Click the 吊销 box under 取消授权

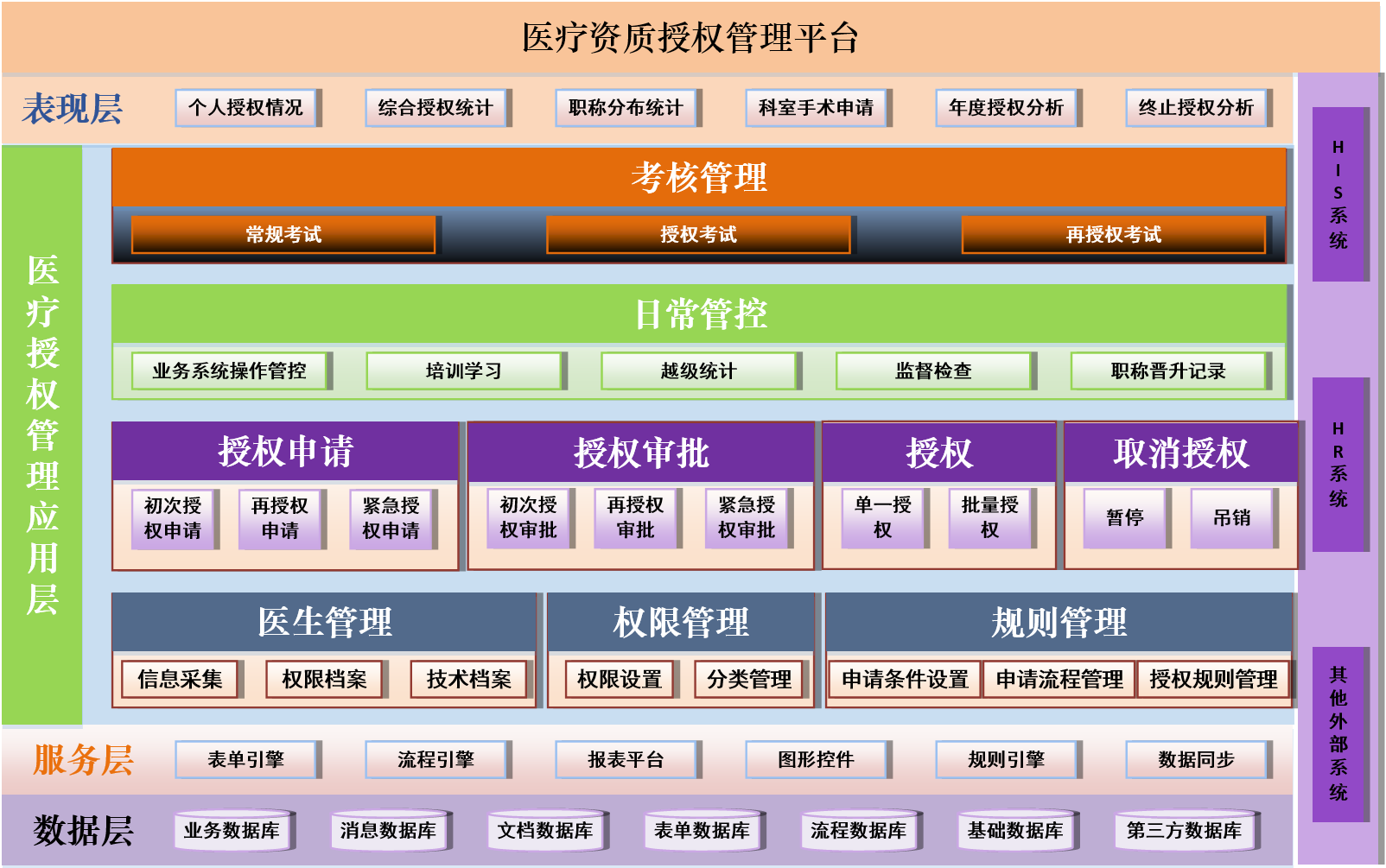(x=1232, y=518)
